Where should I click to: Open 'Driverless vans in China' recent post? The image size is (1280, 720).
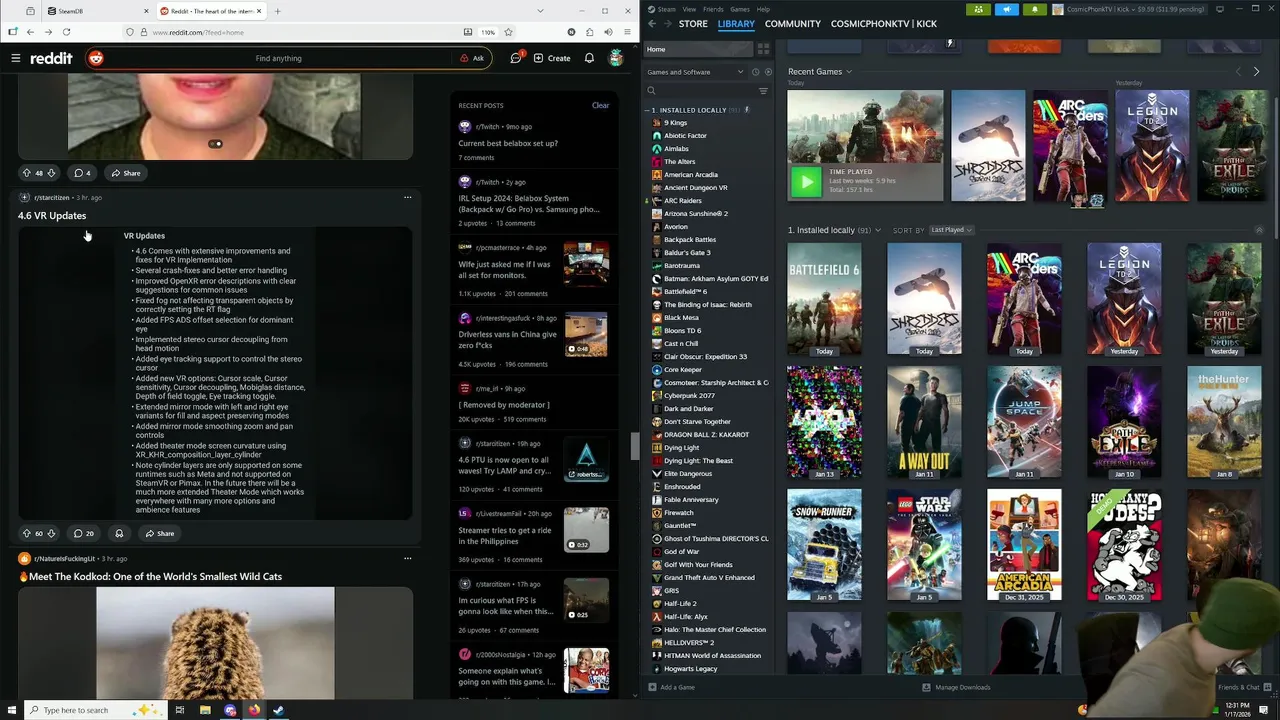(x=507, y=339)
